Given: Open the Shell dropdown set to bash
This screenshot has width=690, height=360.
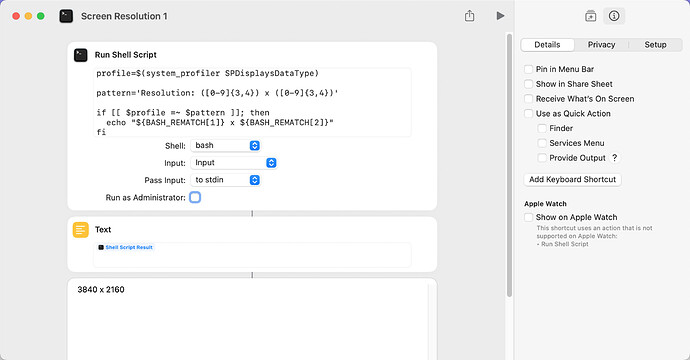Looking at the screenshot, I should [225, 146].
